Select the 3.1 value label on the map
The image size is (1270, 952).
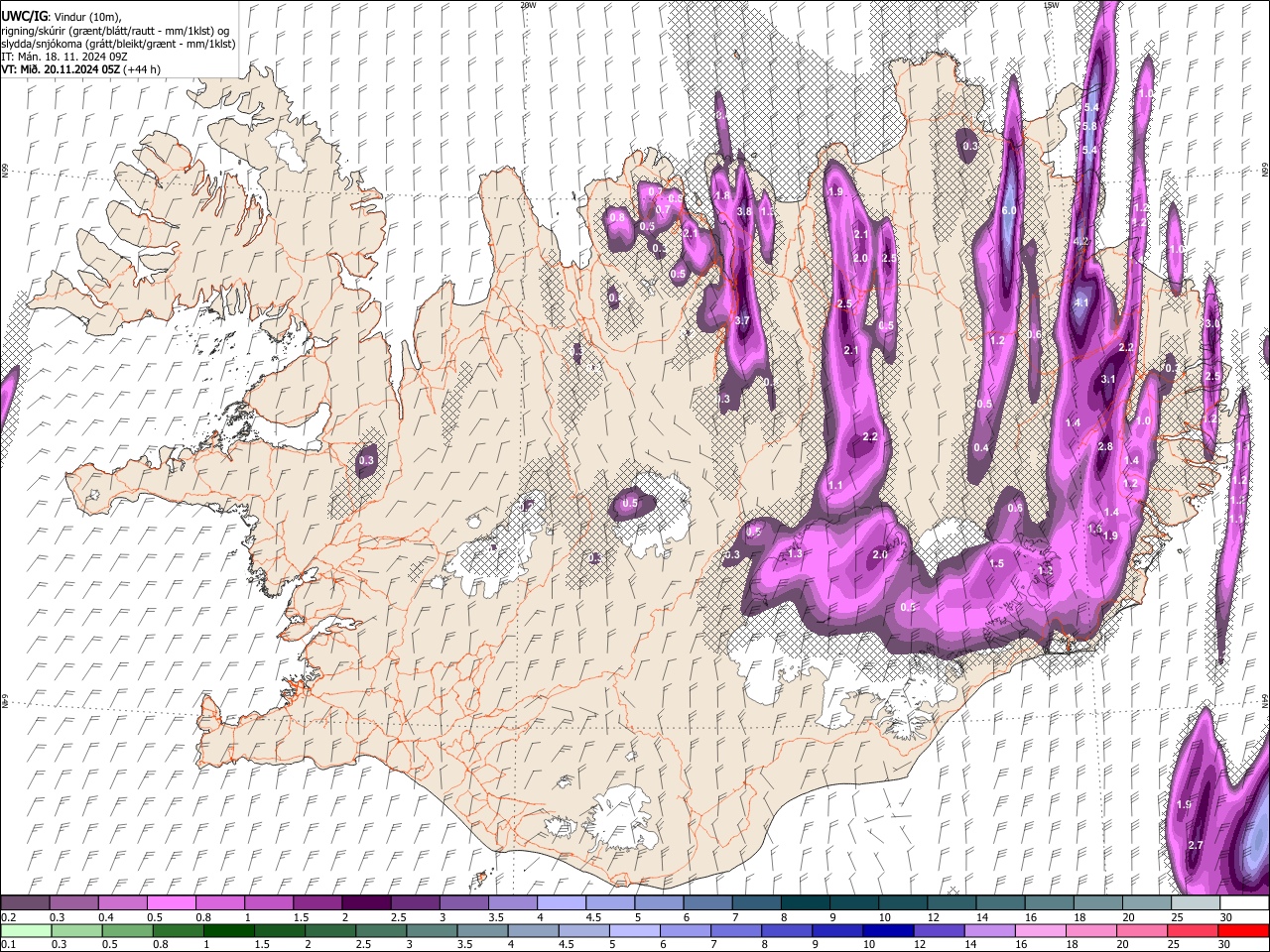1108,379
